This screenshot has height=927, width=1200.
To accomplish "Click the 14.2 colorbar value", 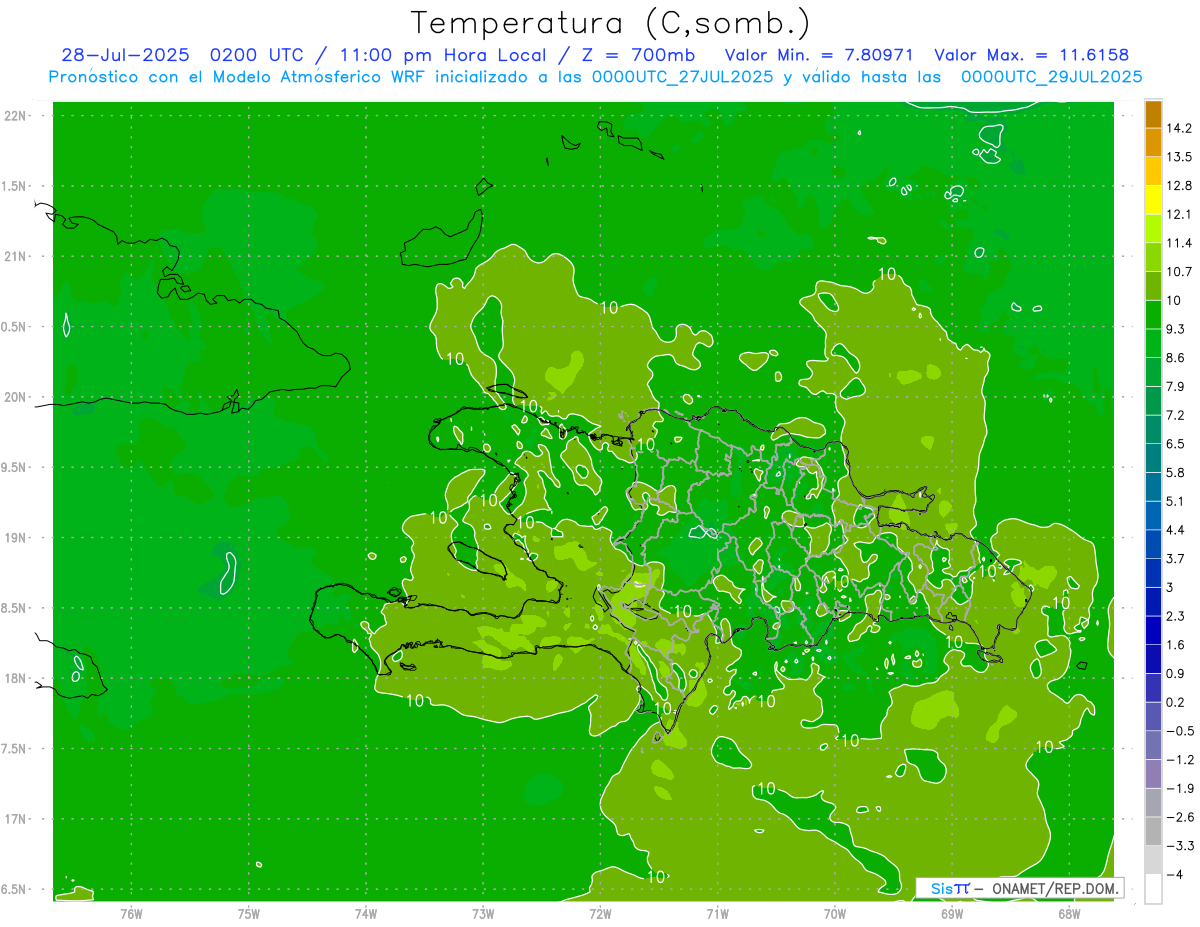I will click(1179, 128).
